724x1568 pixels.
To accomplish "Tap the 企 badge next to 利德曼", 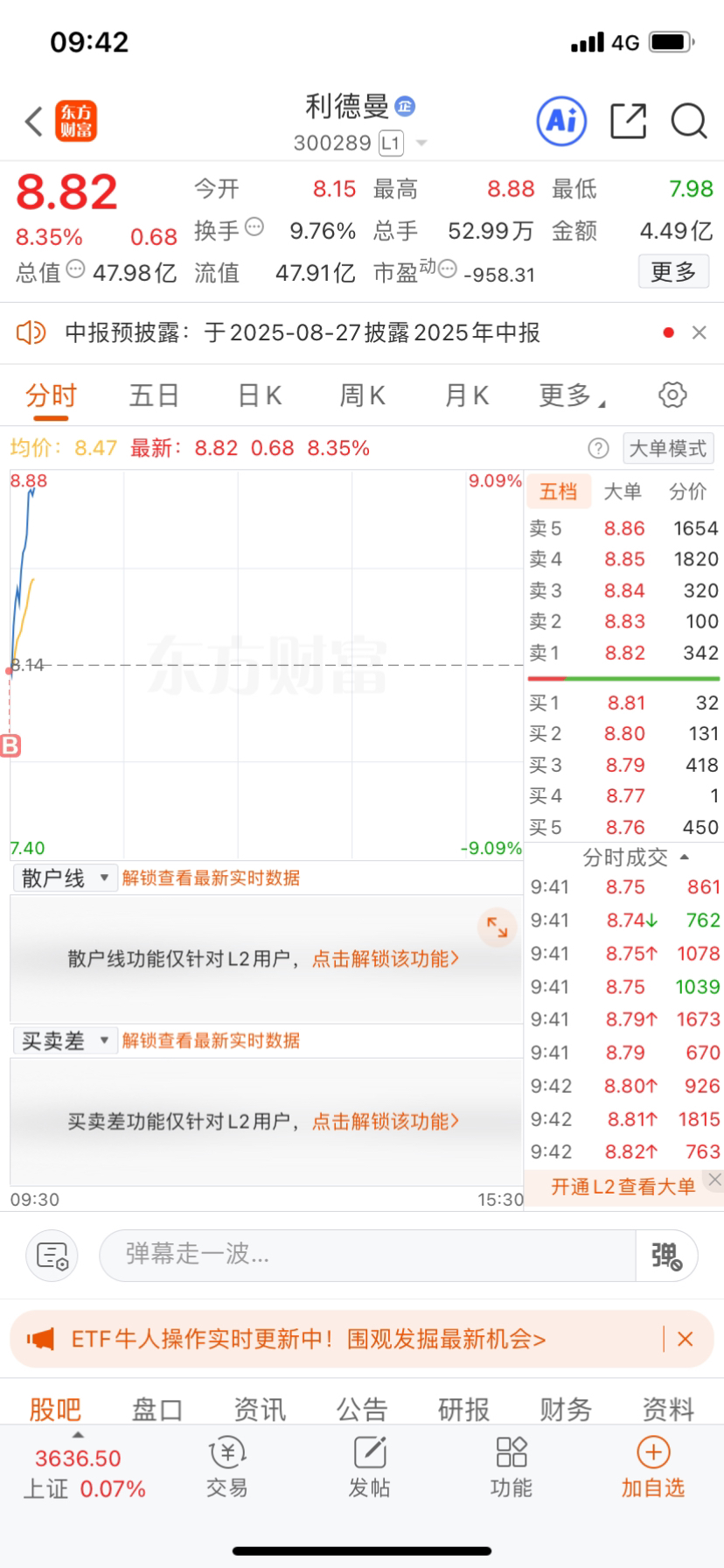I will tap(405, 107).
